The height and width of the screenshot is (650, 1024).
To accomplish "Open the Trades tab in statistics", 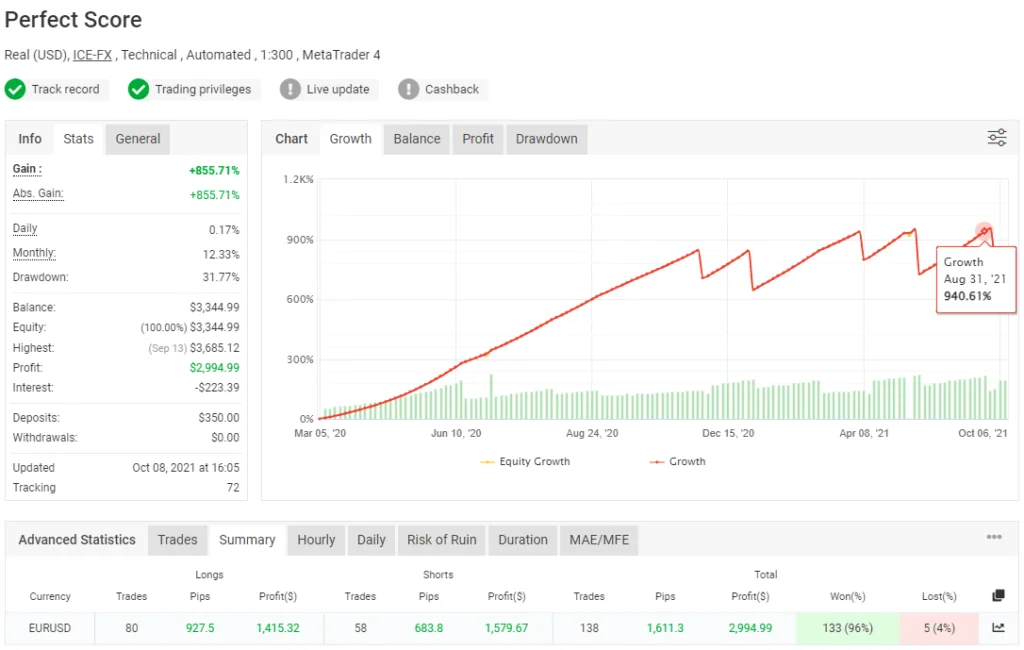I will pos(177,540).
